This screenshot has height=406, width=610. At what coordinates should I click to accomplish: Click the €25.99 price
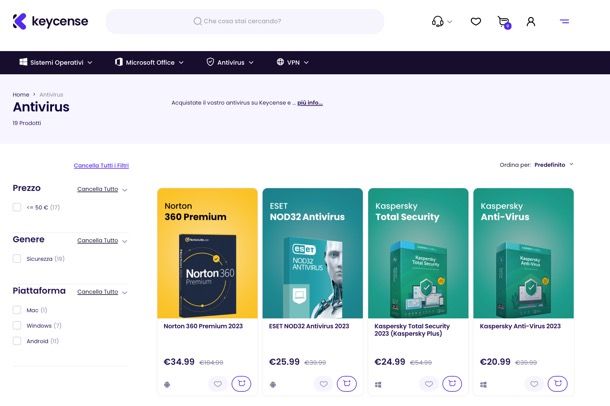point(284,362)
